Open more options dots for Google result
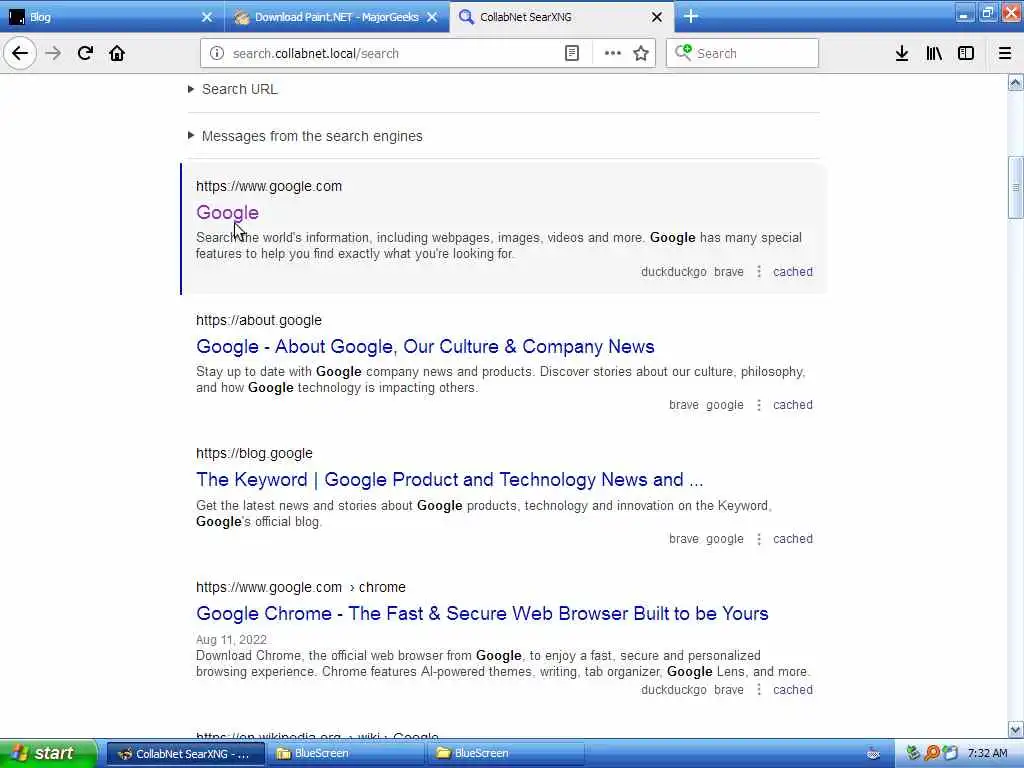Screen dimensions: 1024x768 coord(759,272)
